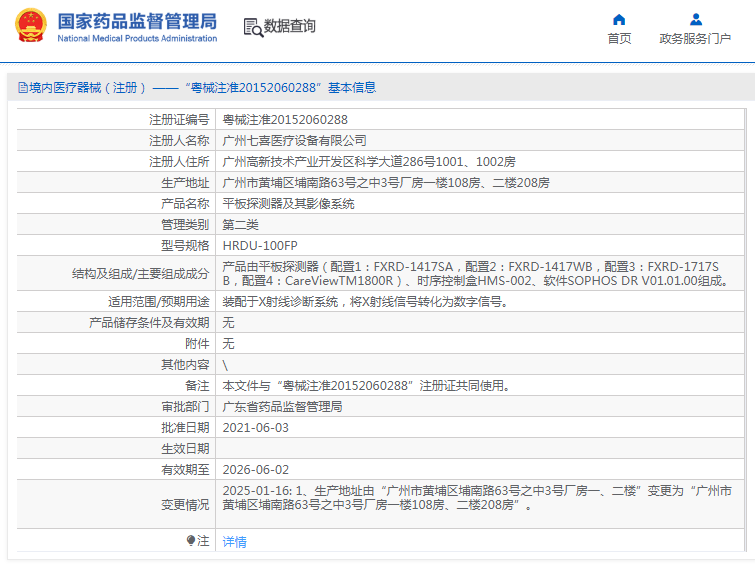This screenshot has height=567, width=755.
Task: Click 审批部门 row label
Action: pyautogui.click(x=185, y=407)
